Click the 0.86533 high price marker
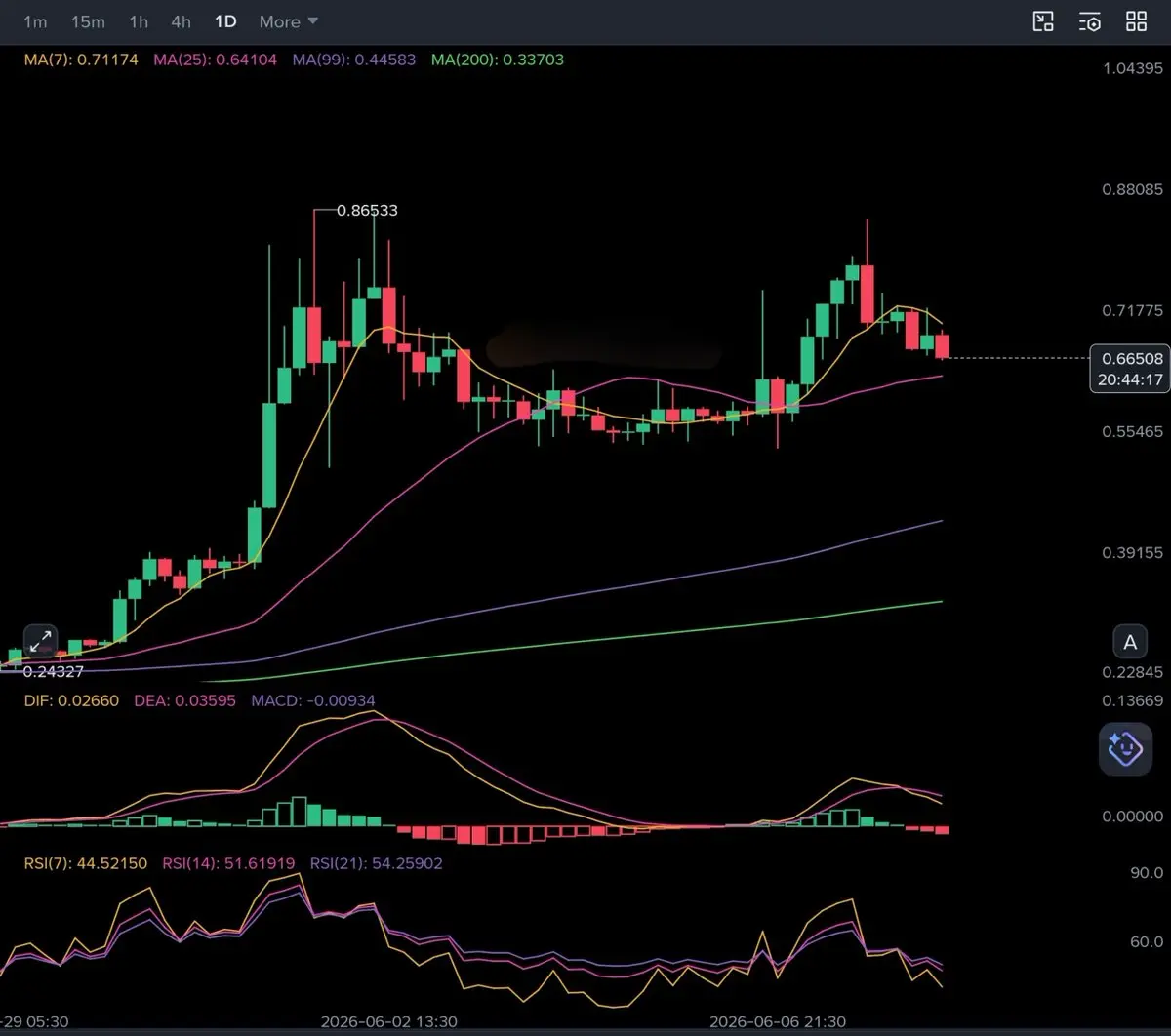The width and height of the screenshot is (1171, 1036). coord(367,210)
